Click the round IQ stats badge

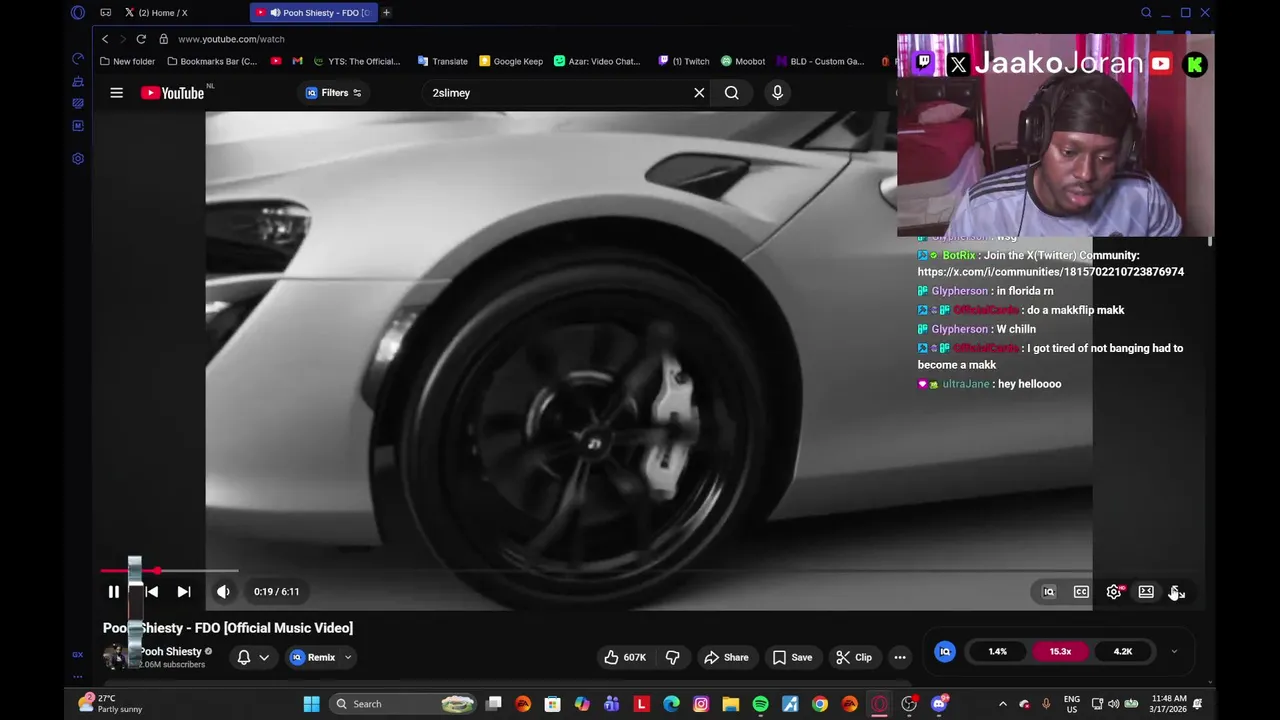point(945,652)
